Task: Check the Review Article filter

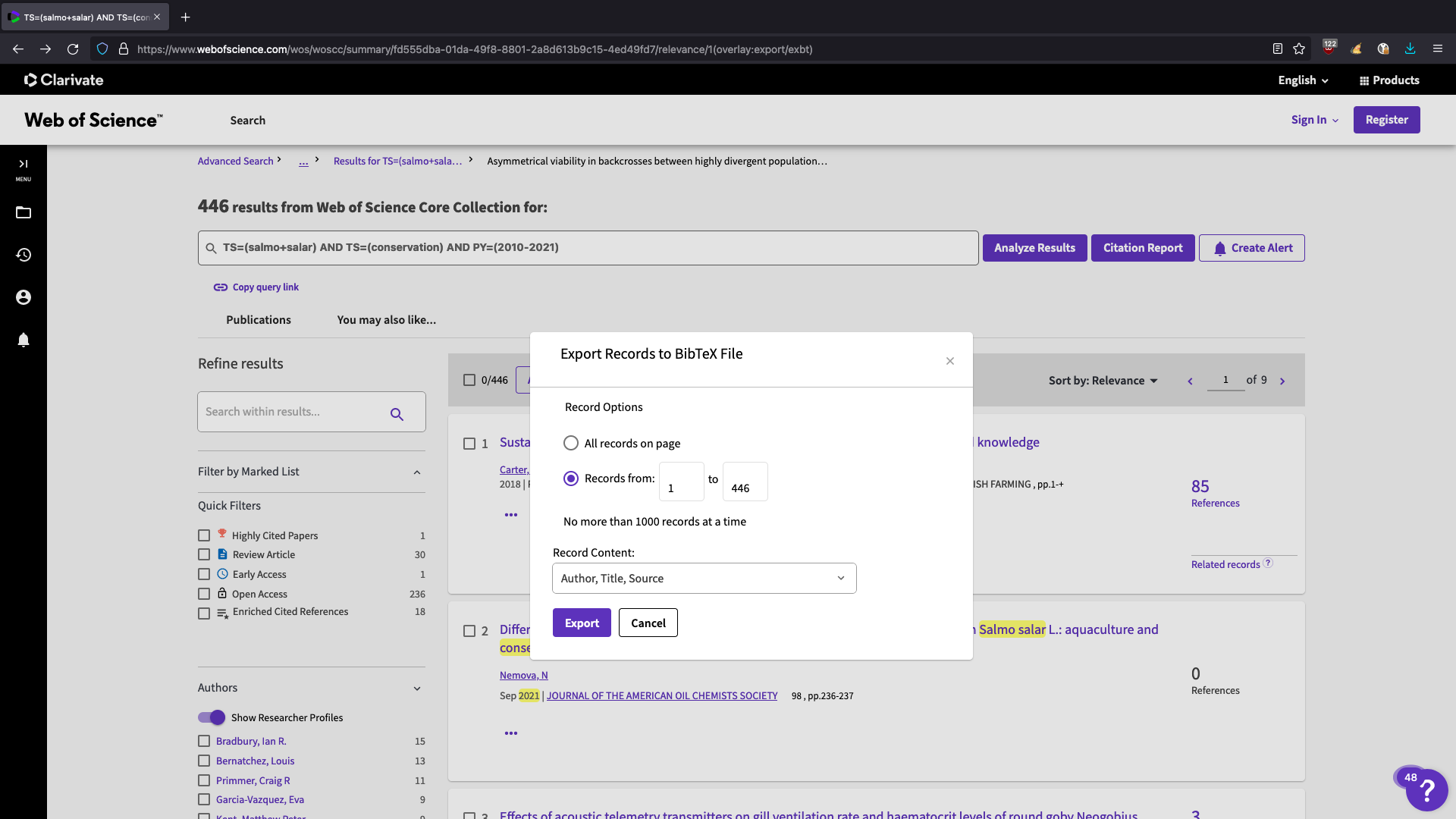Action: click(204, 555)
